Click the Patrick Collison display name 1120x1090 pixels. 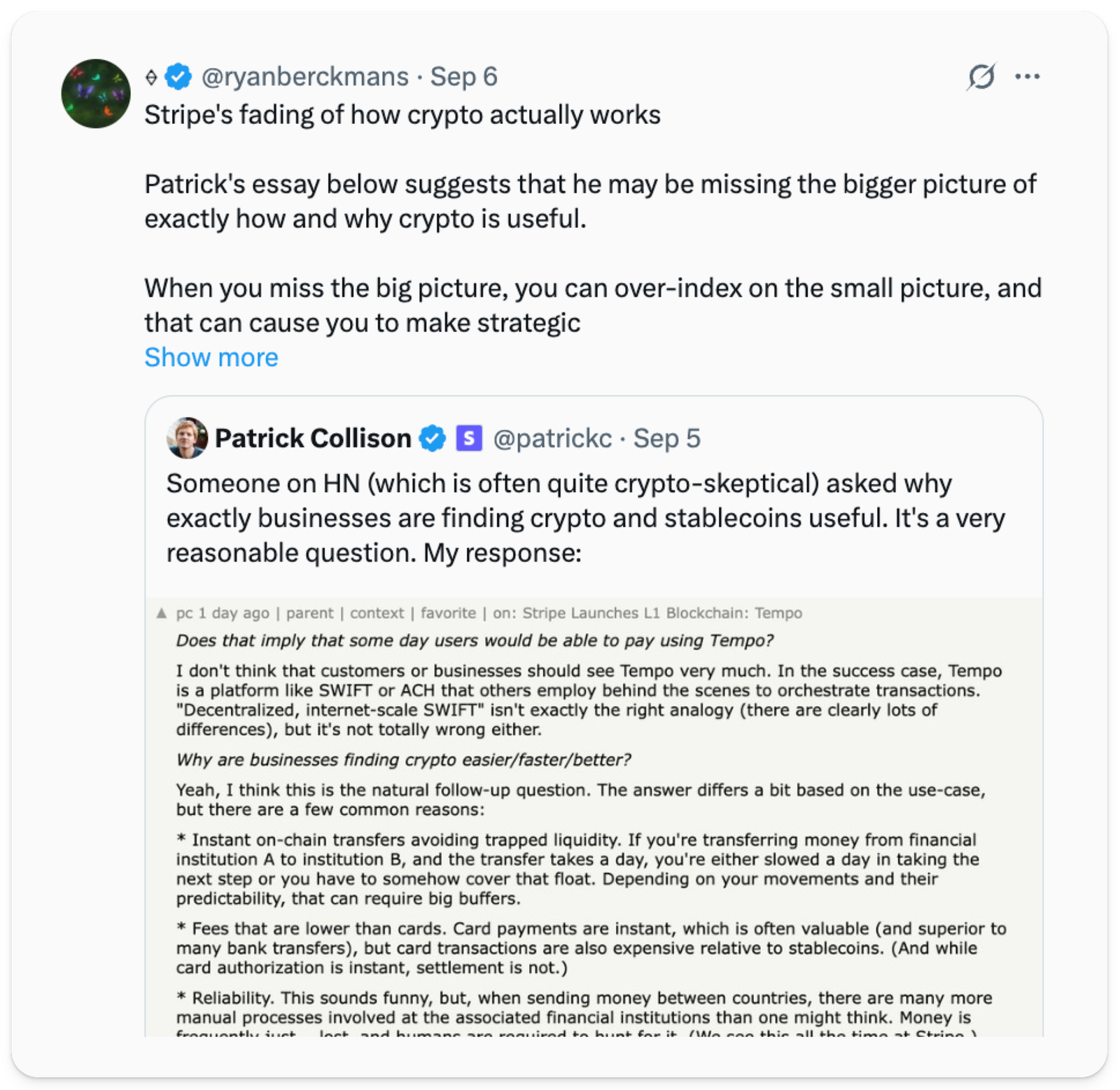coord(313,438)
